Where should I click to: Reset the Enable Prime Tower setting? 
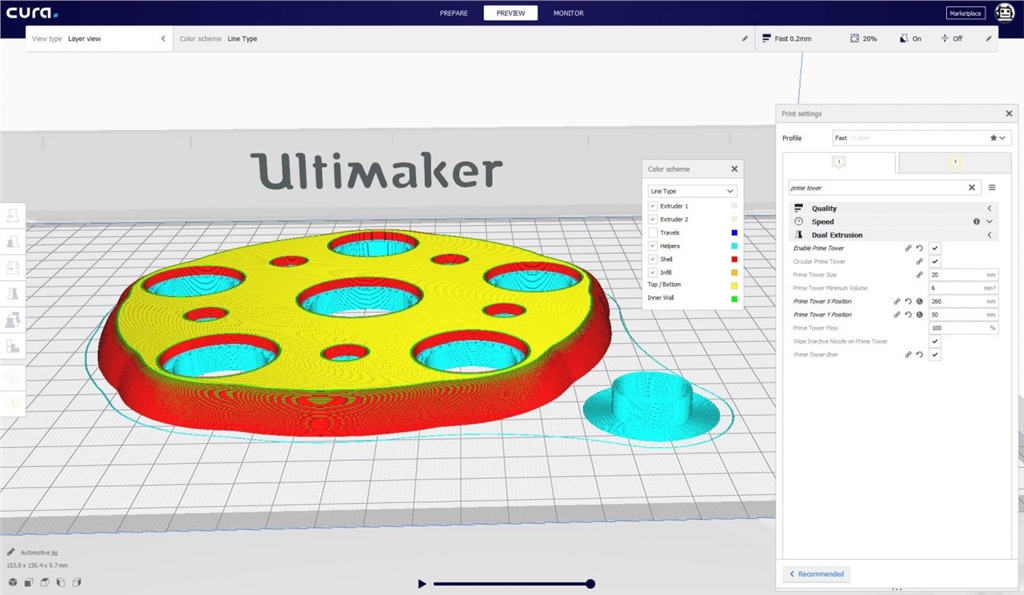coord(919,248)
